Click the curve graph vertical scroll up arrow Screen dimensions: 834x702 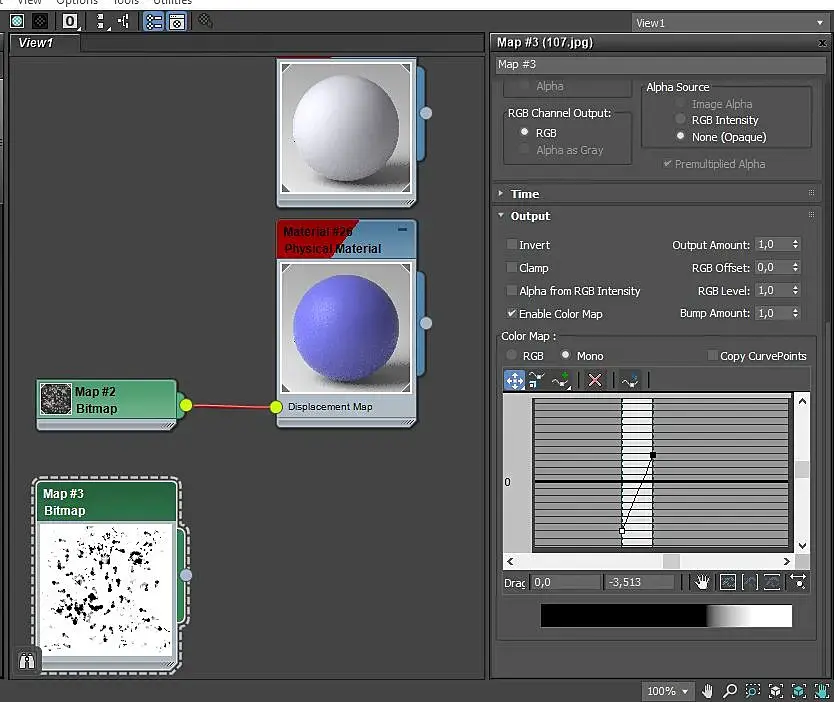click(802, 401)
